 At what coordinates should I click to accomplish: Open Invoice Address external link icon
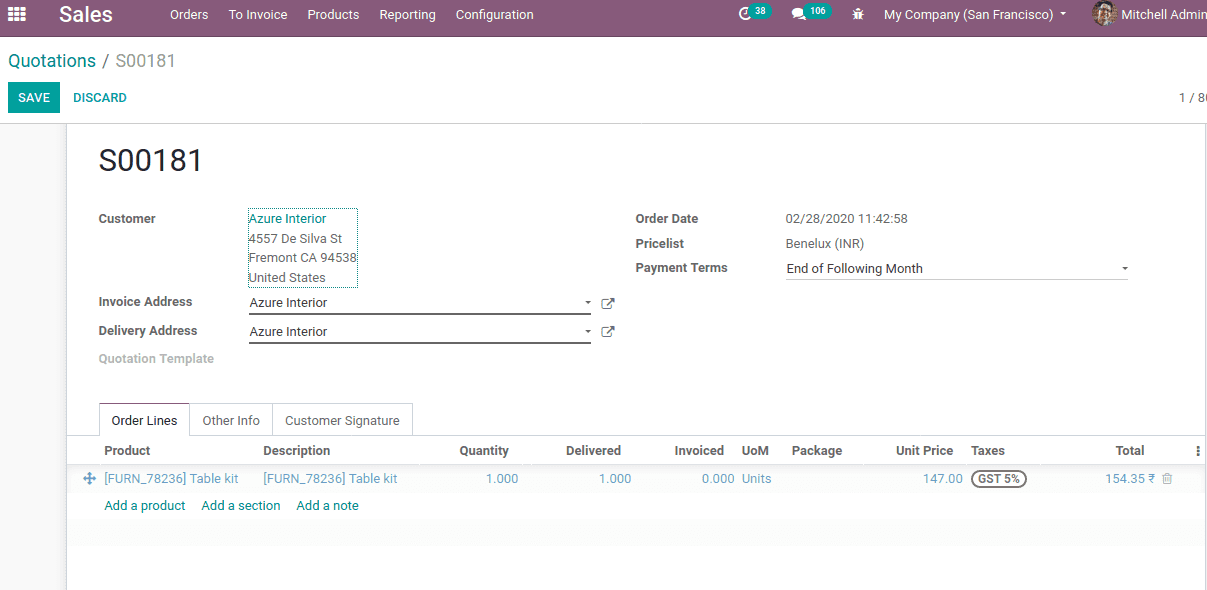[607, 303]
